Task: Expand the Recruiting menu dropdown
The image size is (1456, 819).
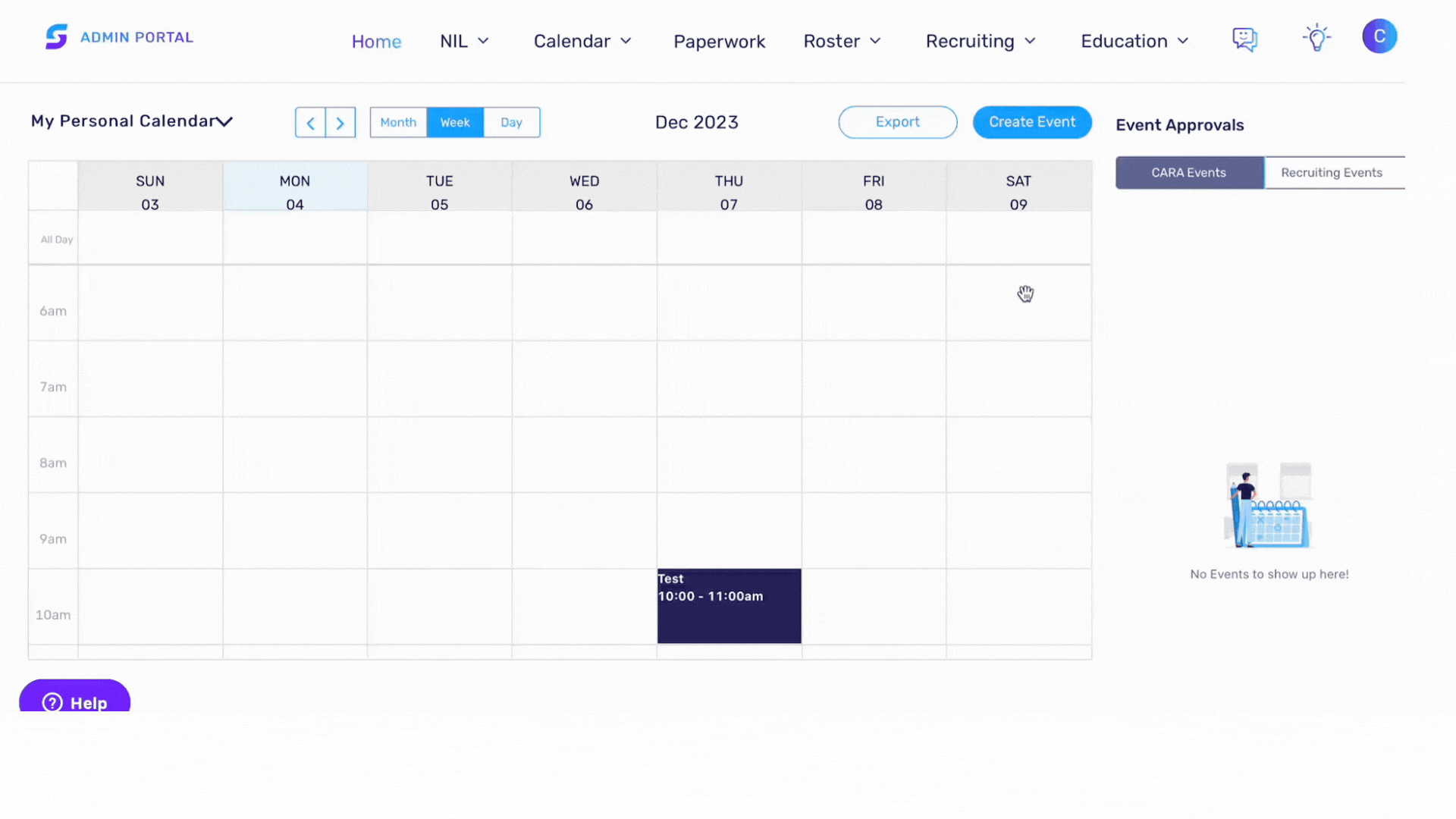Action: pyautogui.click(x=981, y=41)
